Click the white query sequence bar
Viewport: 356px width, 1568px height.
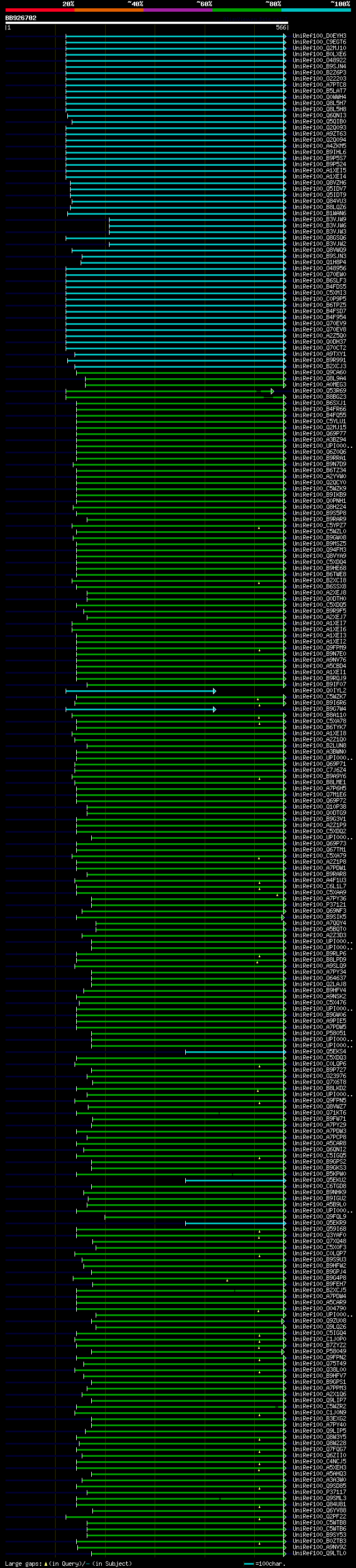(x=147, y=22)
